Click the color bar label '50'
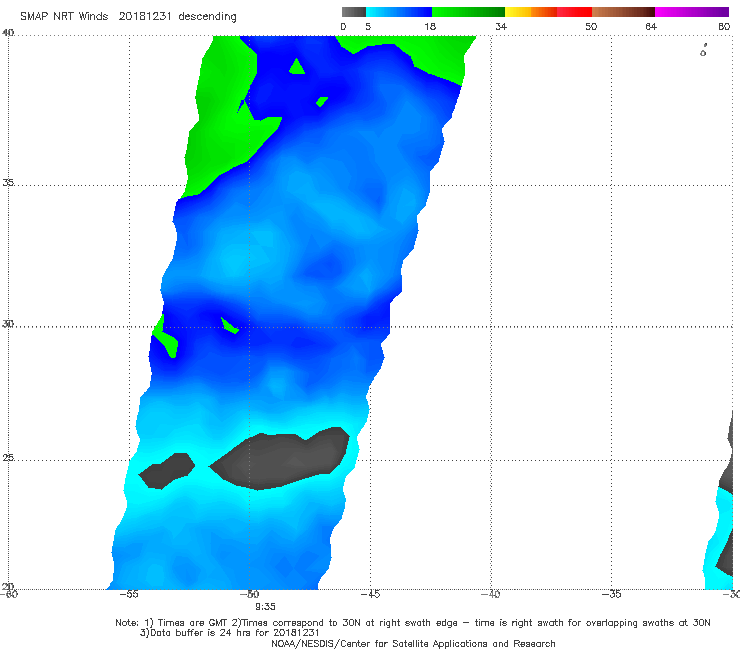Image resolution: width=740 pixels, height=650 pixels. pos(591,27)
